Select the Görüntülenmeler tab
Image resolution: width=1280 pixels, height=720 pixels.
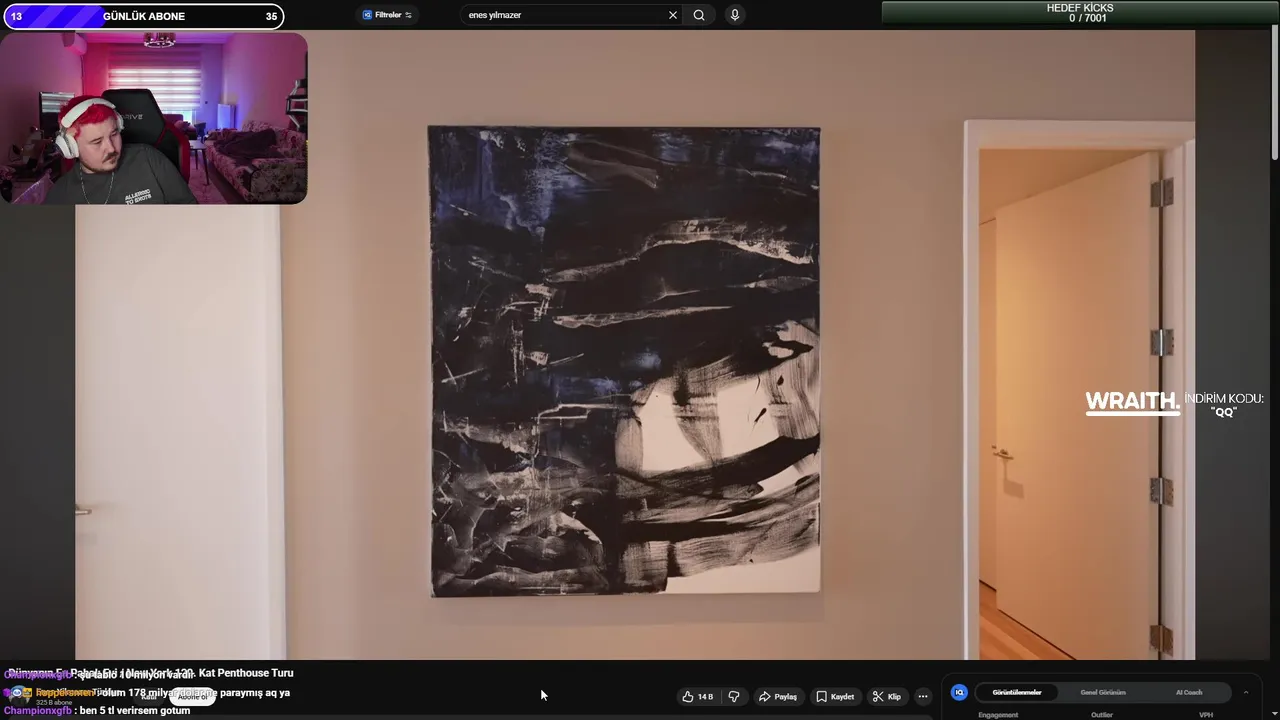coord(1017,692)
